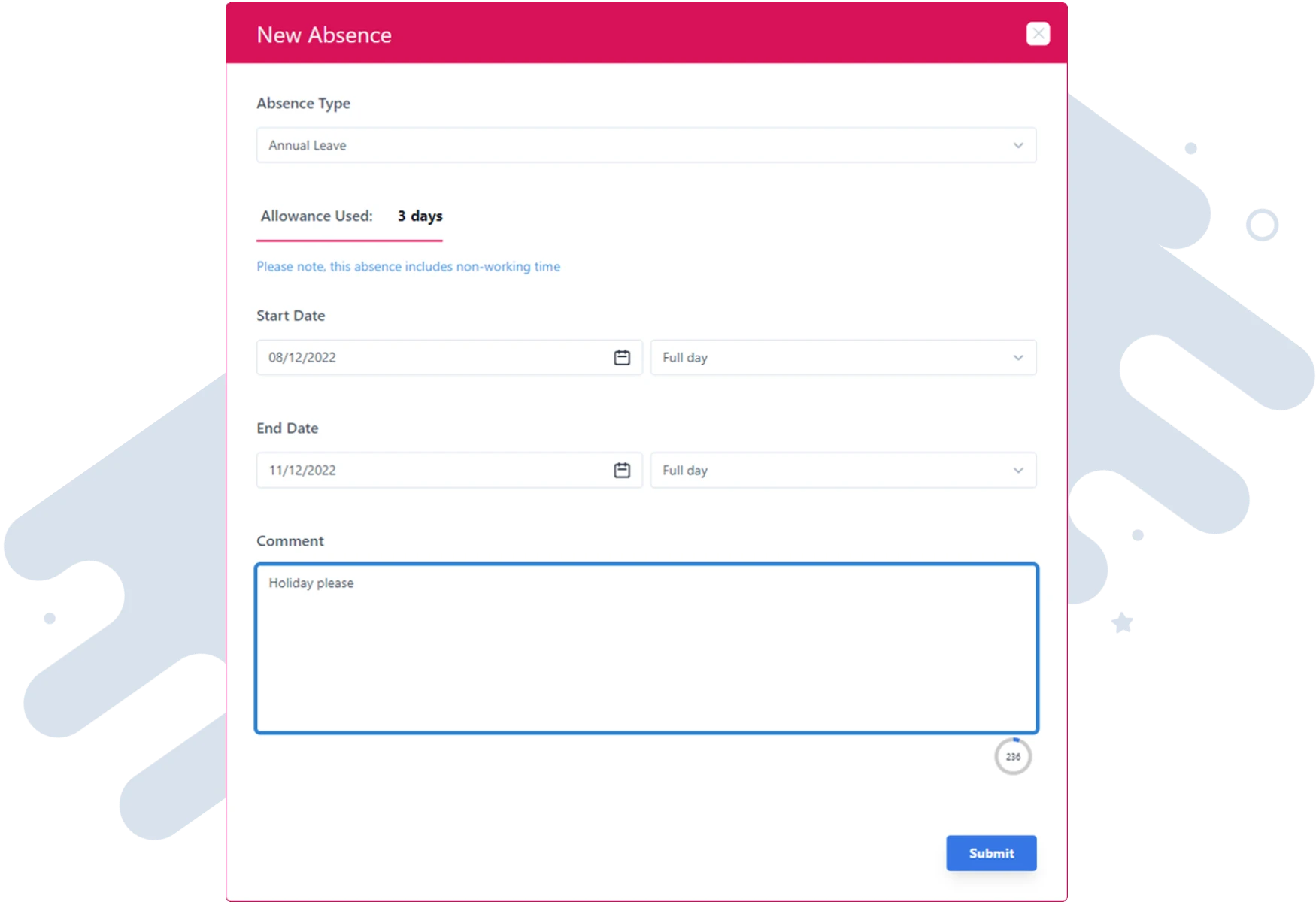Click the chevron on end Full day selector
This screenshot has height=902, width=1316.
click(x=1019, y=470)
